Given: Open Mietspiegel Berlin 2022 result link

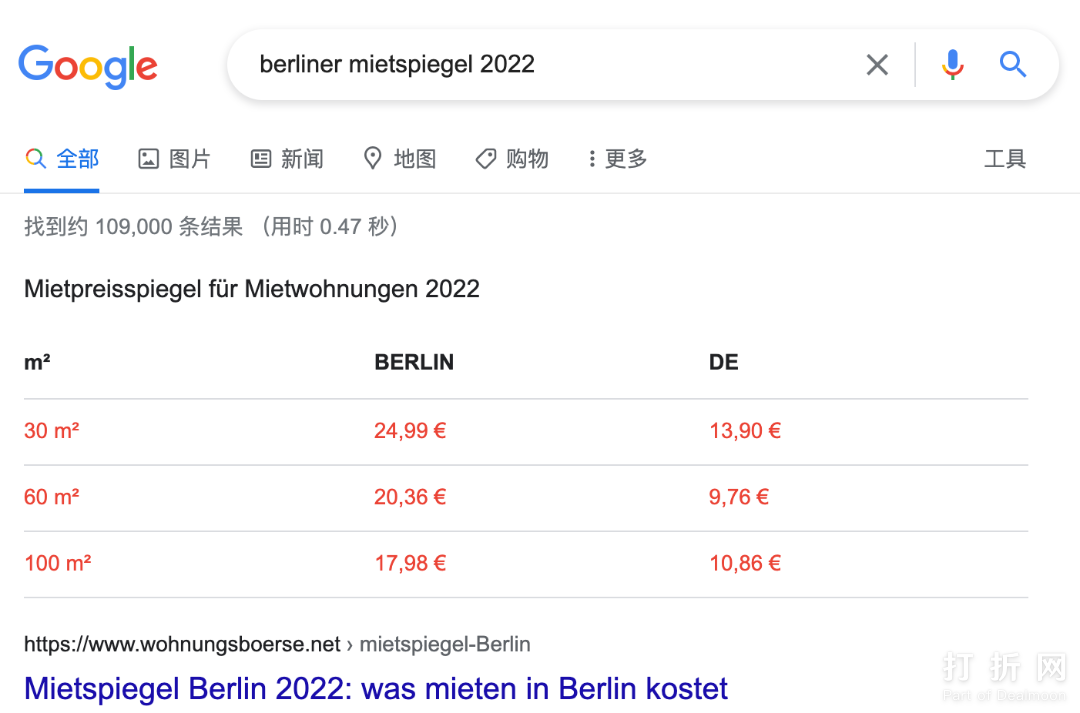Looking at the screenshot, I should [x=376, y=688].
